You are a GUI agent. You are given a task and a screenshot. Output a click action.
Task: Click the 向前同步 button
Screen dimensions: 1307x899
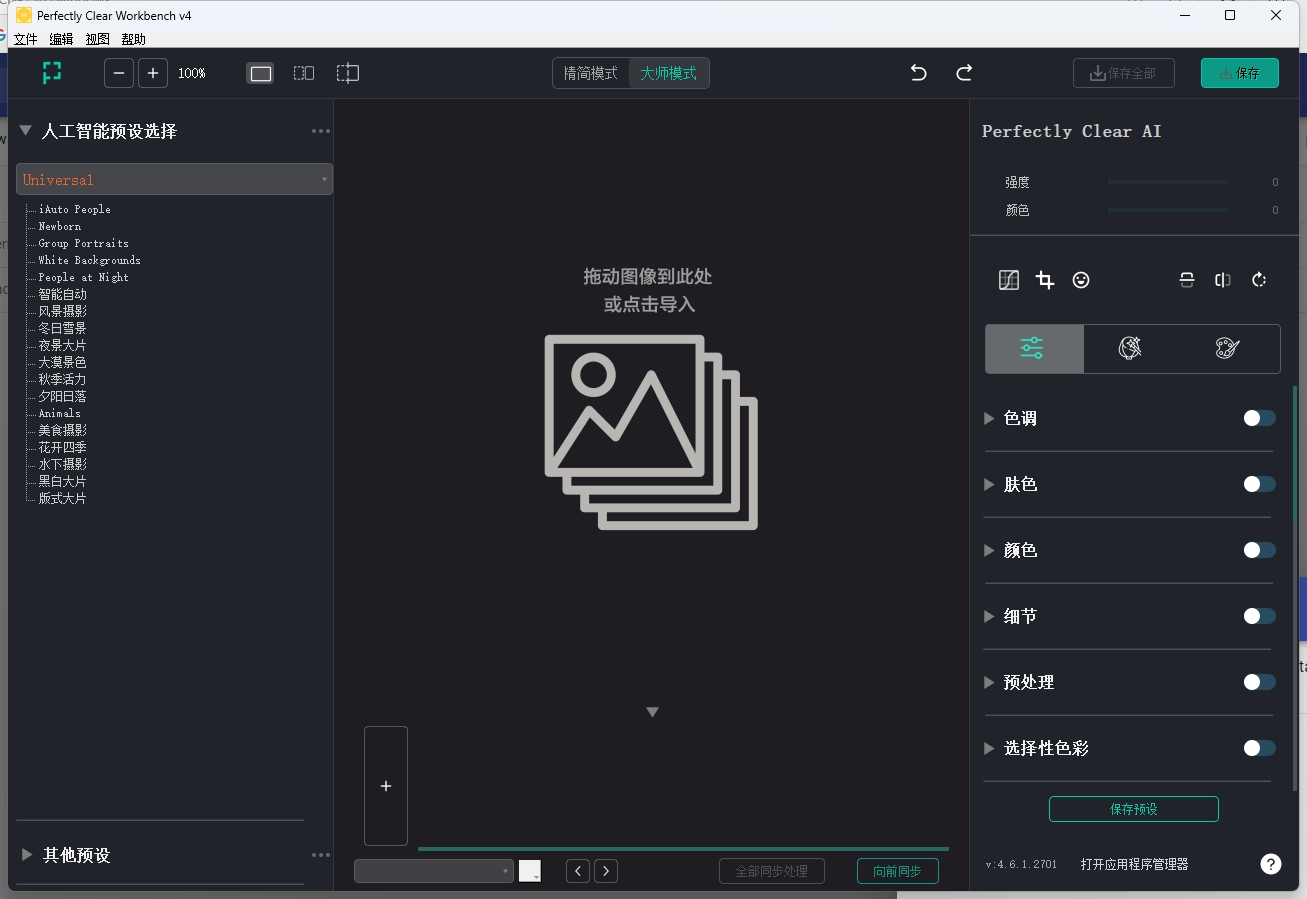tap(897, 871)
